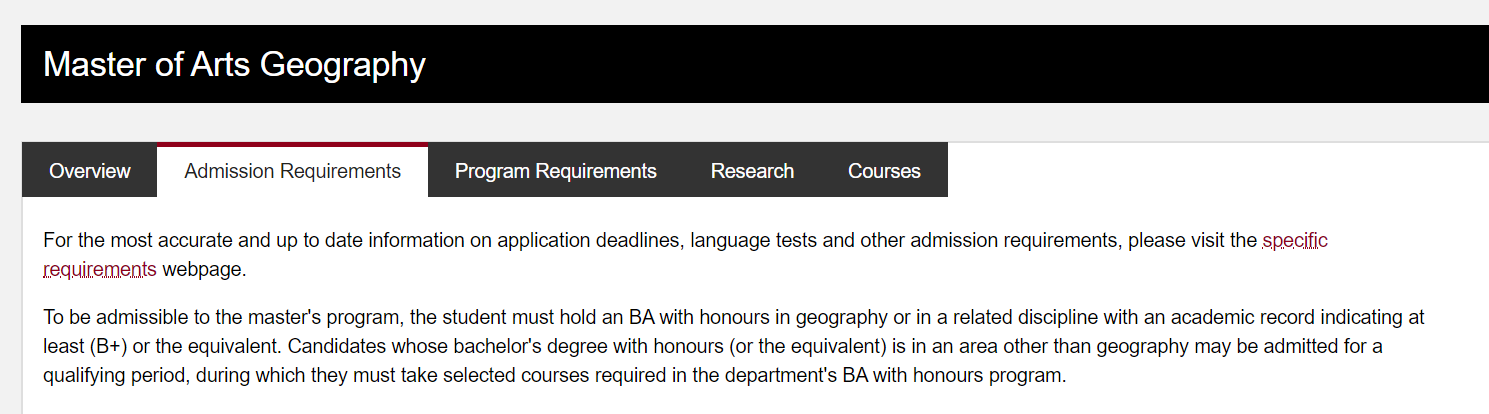The height and width of the screenshot is (414, 1489).
Task: Open the Overview tab
Action: pyautogui.click(x=89, y=171)
